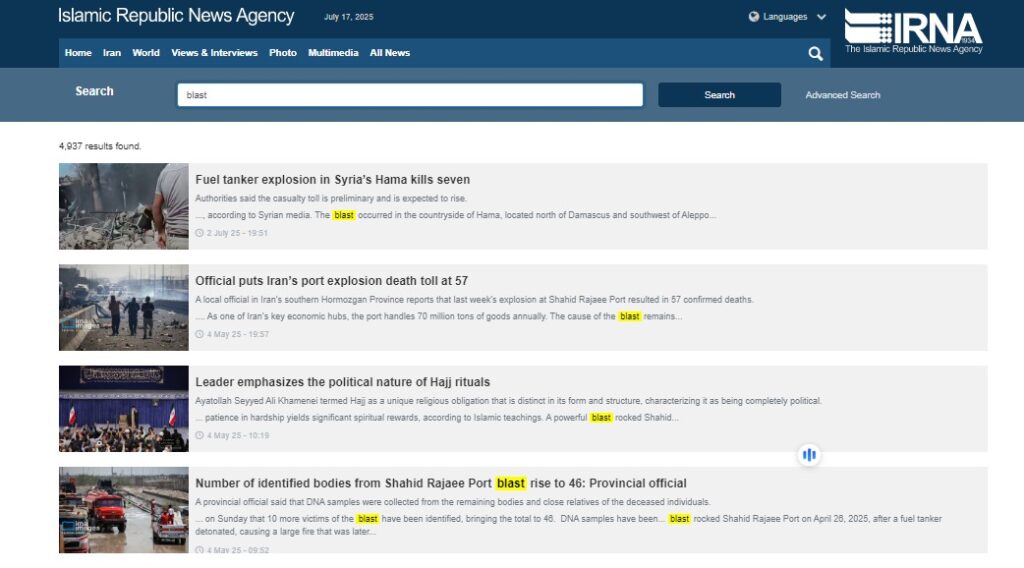Click the floating audio bars icon
This screenshot has height=568, width=1024.
pyautogui.click(x=809, y=455)
